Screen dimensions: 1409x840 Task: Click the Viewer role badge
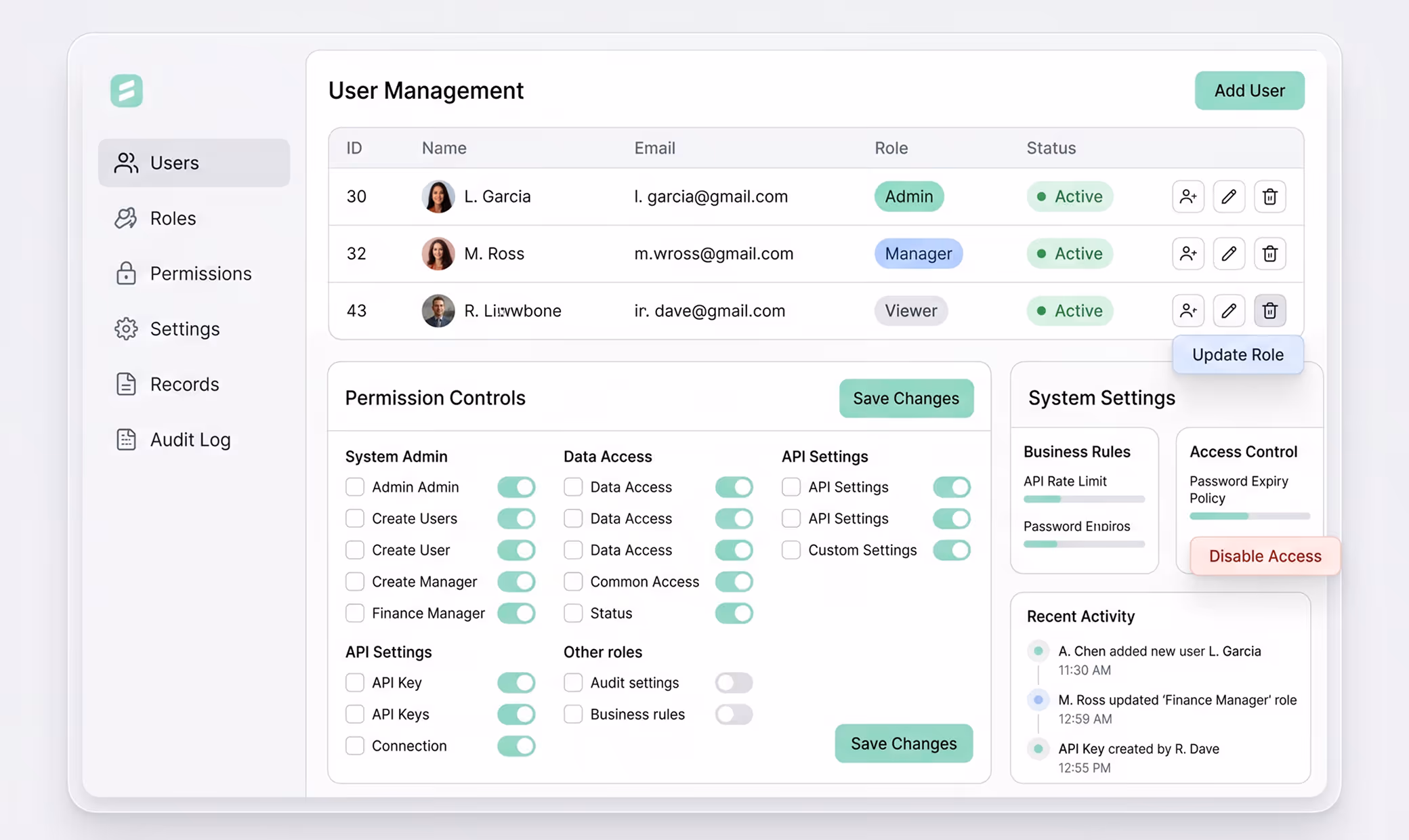[x=911, y=310]
